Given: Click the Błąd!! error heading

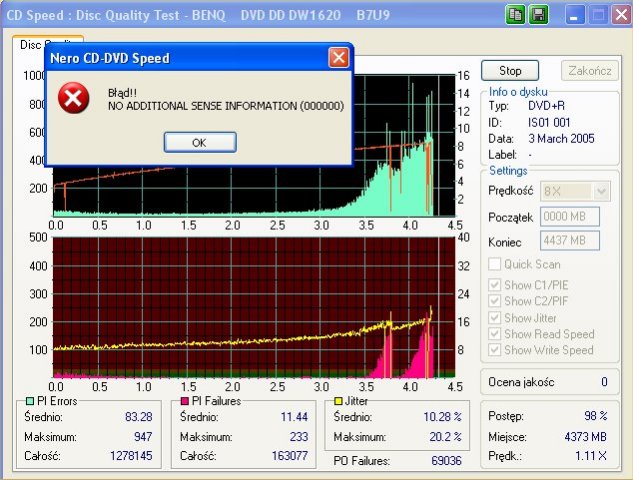Looking at the screenshot, I should 122,93.
